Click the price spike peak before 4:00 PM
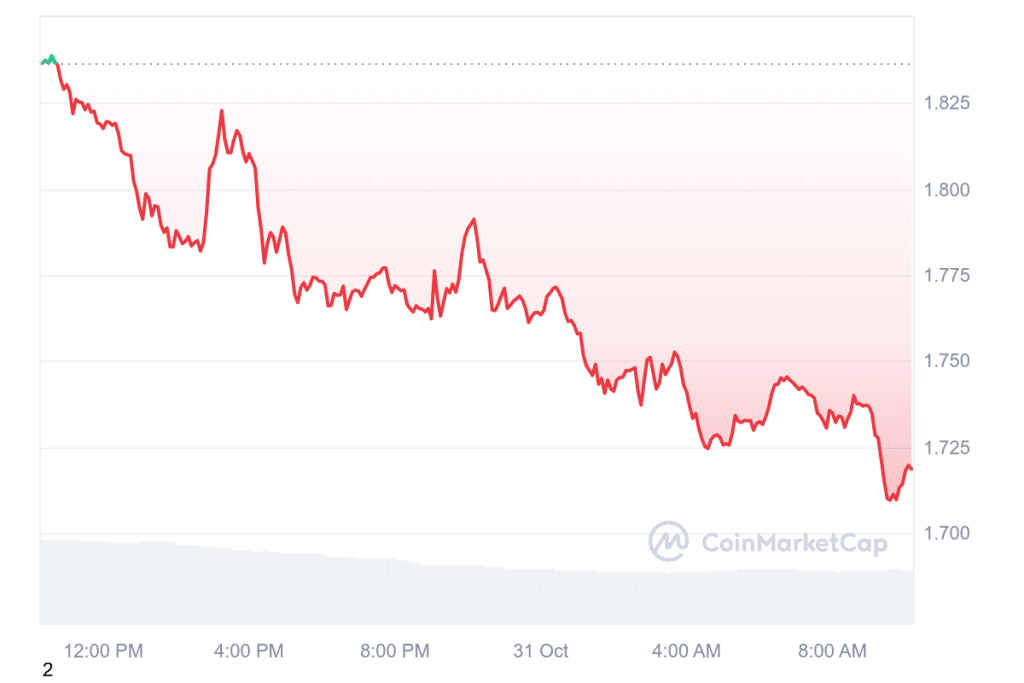 [221, 111]
